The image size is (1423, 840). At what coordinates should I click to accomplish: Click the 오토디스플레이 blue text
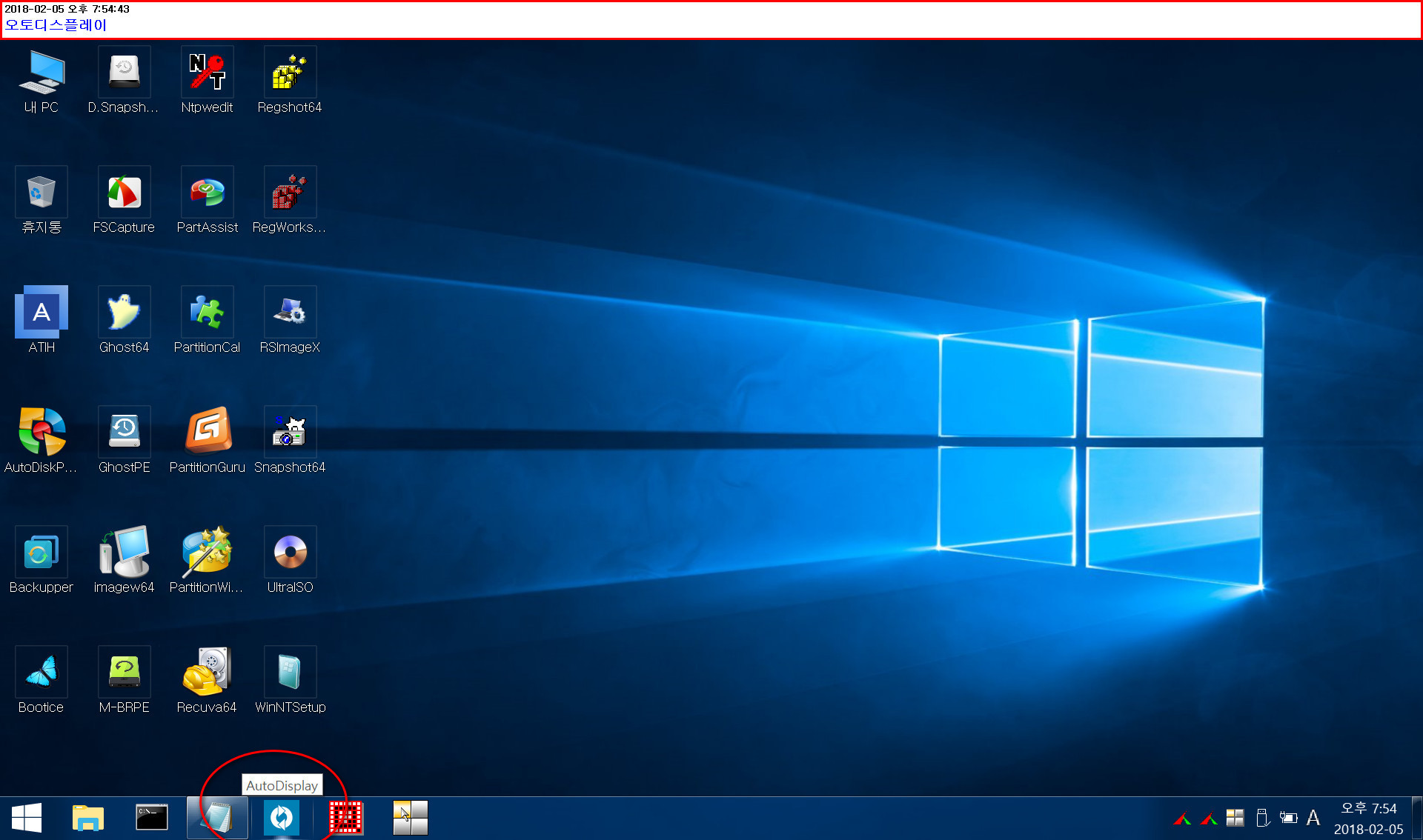click(x=56, y=24)
